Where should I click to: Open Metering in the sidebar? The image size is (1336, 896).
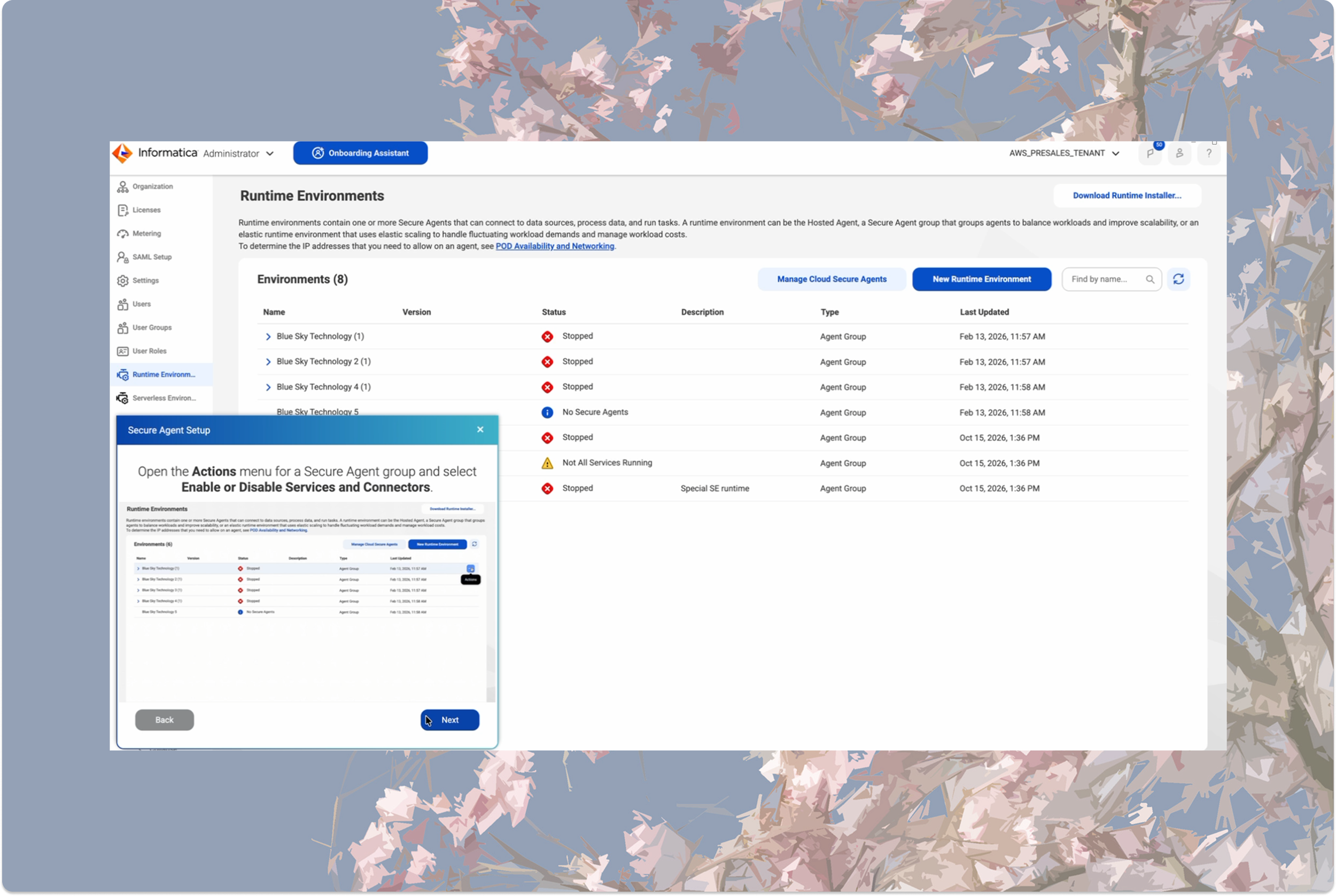(146, 233)
